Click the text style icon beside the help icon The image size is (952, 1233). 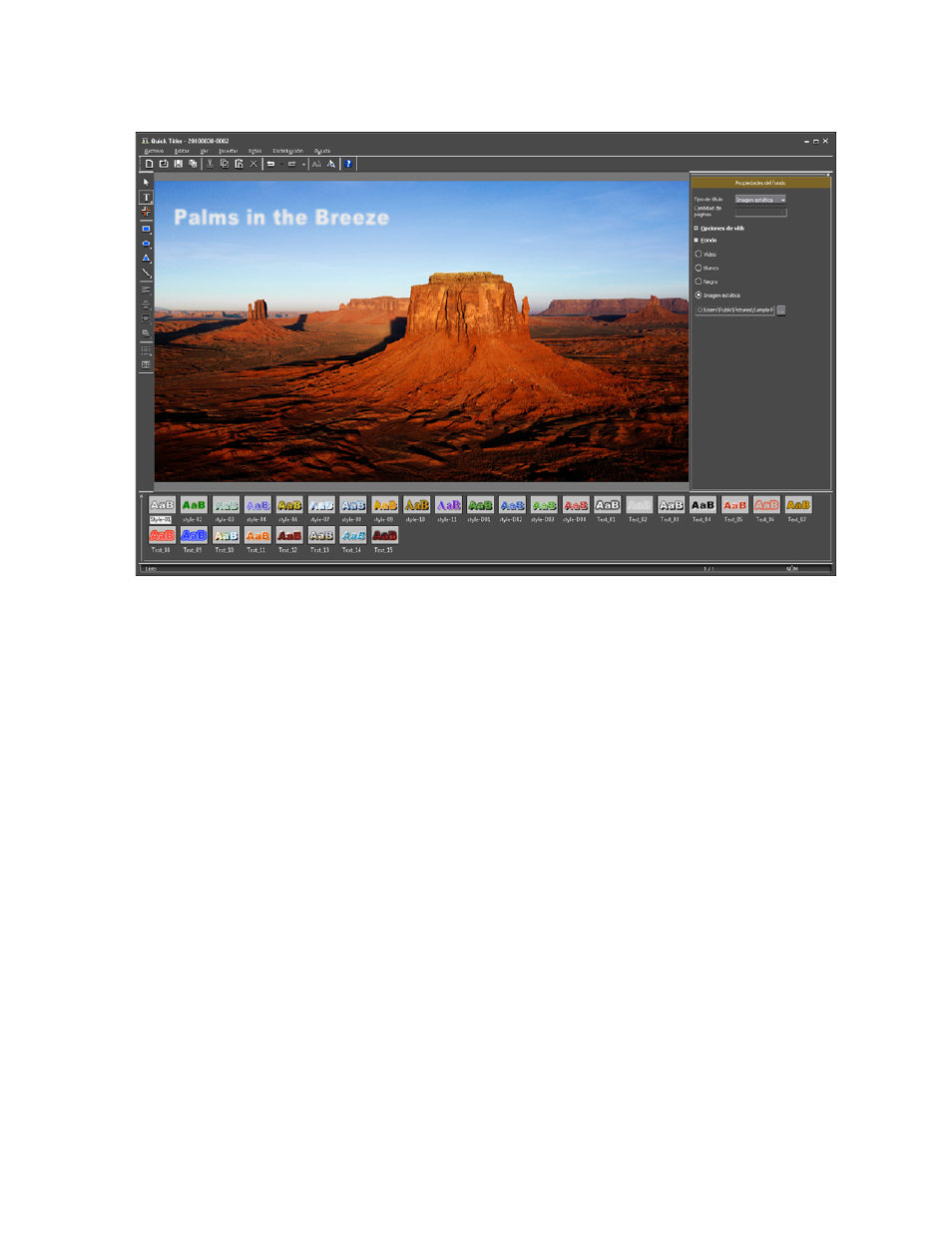pos(331,164)
